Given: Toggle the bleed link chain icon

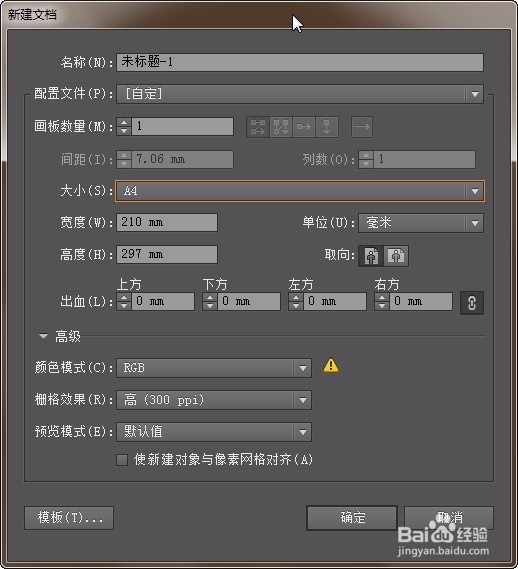Looking at the screenshot, I should (472, 303).
